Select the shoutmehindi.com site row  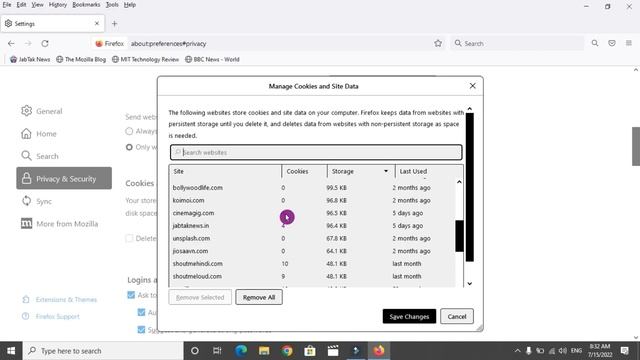click(x=312, y=264)
